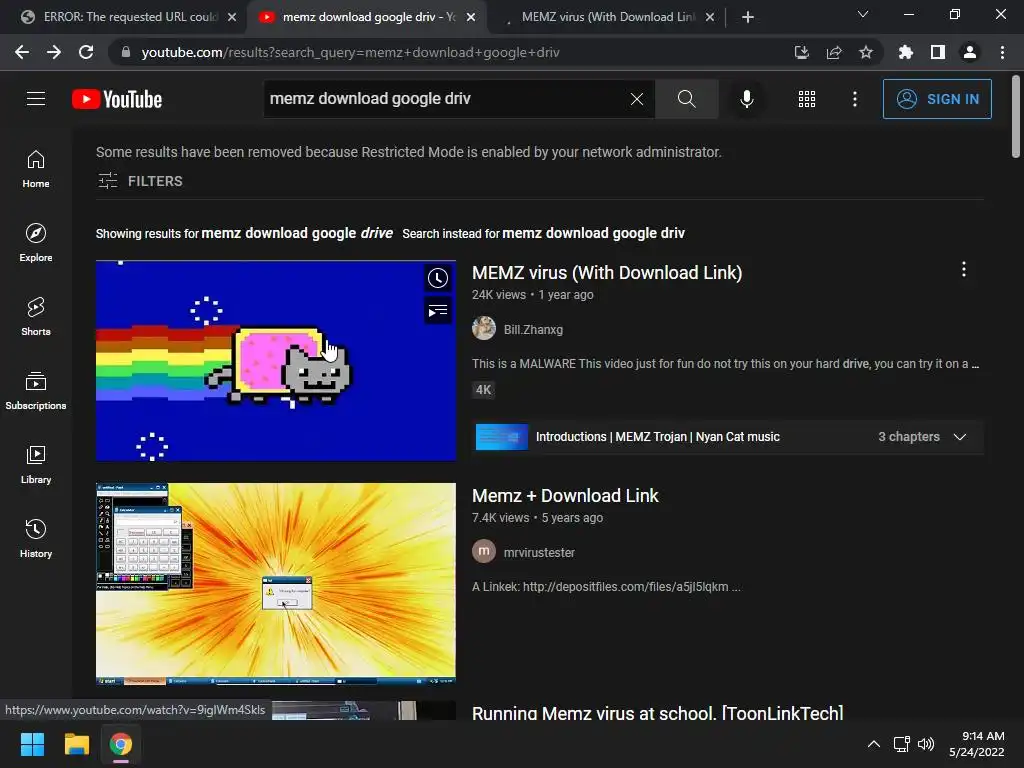The width and height of the screenshot is (1024, 768).
Task: Switch to the ERROR requested URL tab
Action: [122, 17]
